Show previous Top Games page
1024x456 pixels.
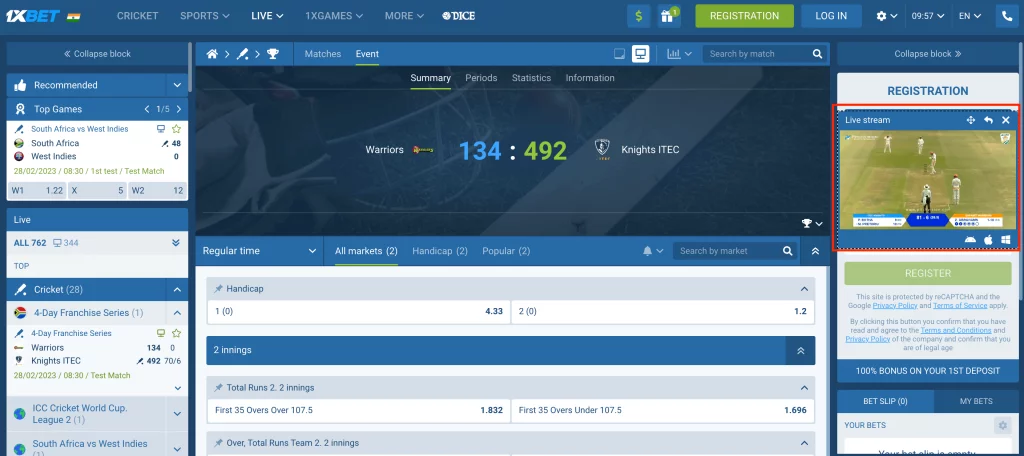tap(147, 109)
